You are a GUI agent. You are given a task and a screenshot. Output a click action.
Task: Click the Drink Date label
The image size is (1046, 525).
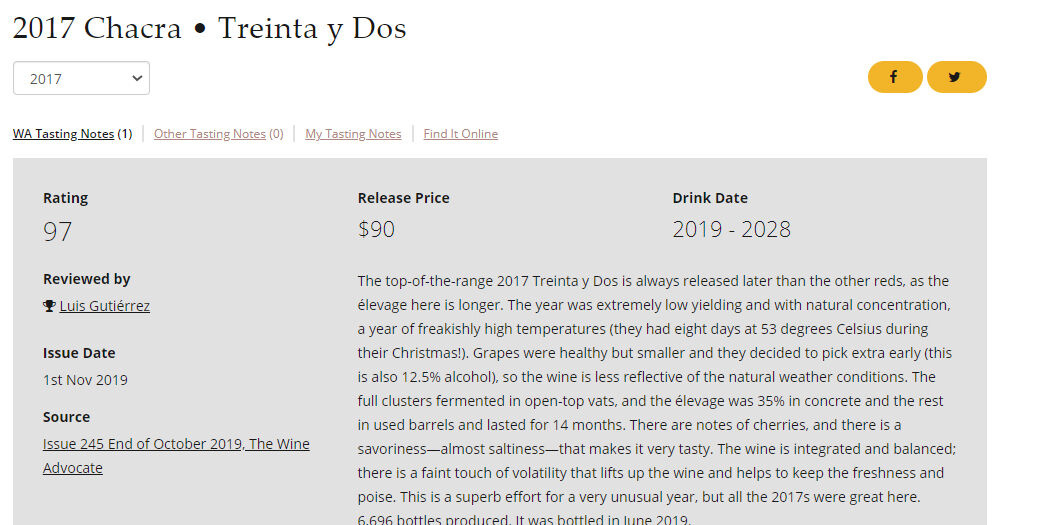click(x=710, y=198)
